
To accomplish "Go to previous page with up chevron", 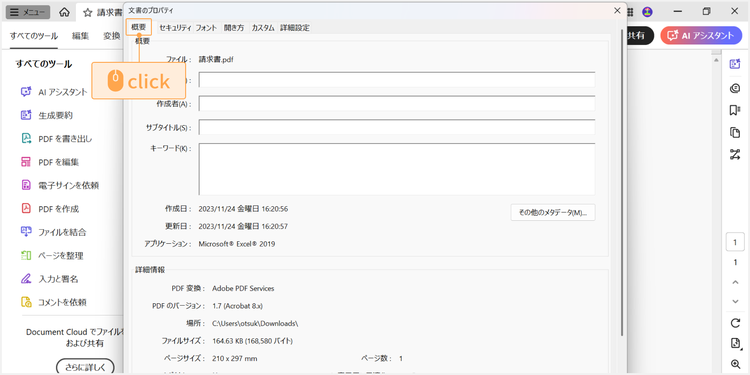I will click(x=736, y=283).
